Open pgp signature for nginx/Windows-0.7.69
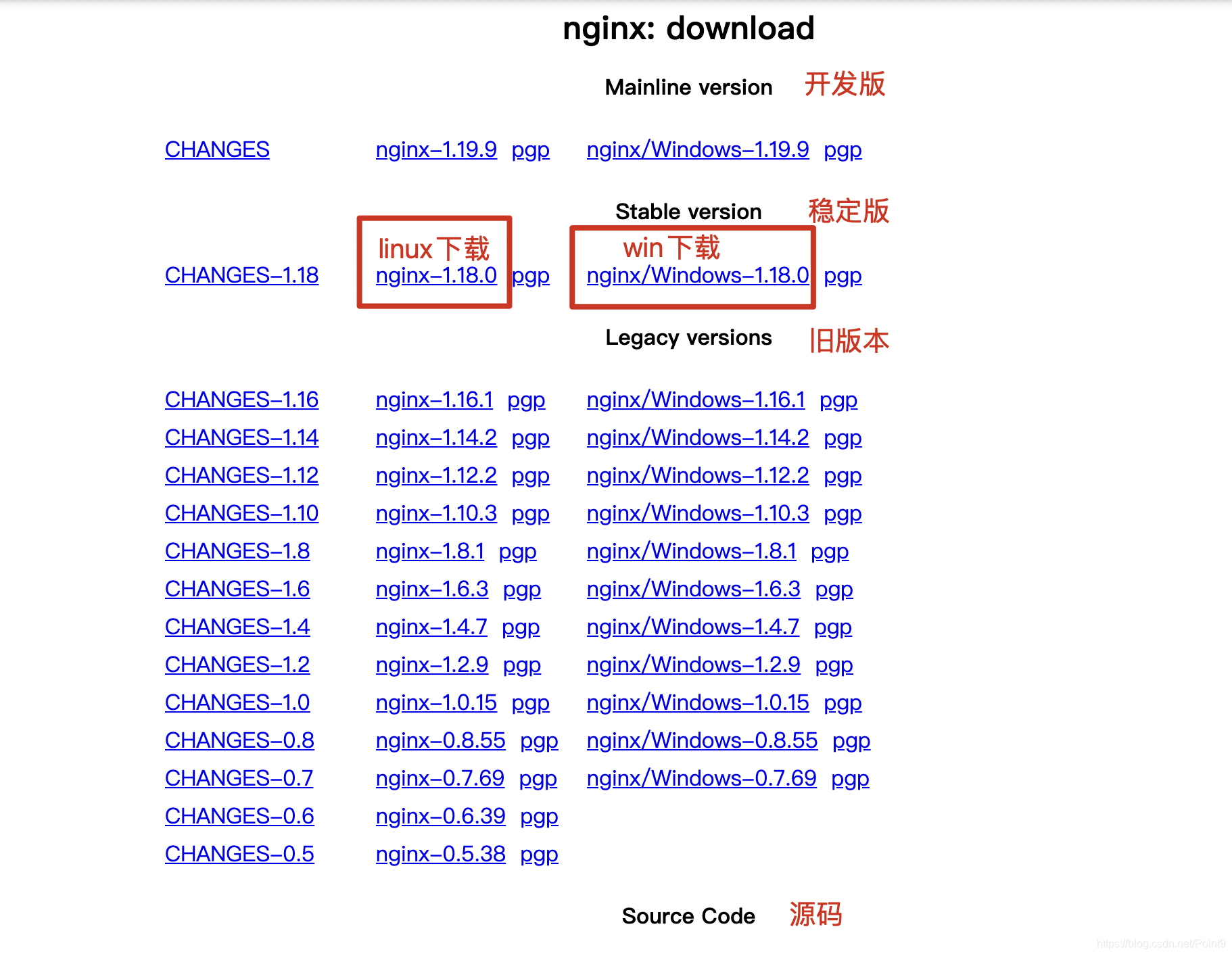The image size is (1232, 956). click(851, 778)
